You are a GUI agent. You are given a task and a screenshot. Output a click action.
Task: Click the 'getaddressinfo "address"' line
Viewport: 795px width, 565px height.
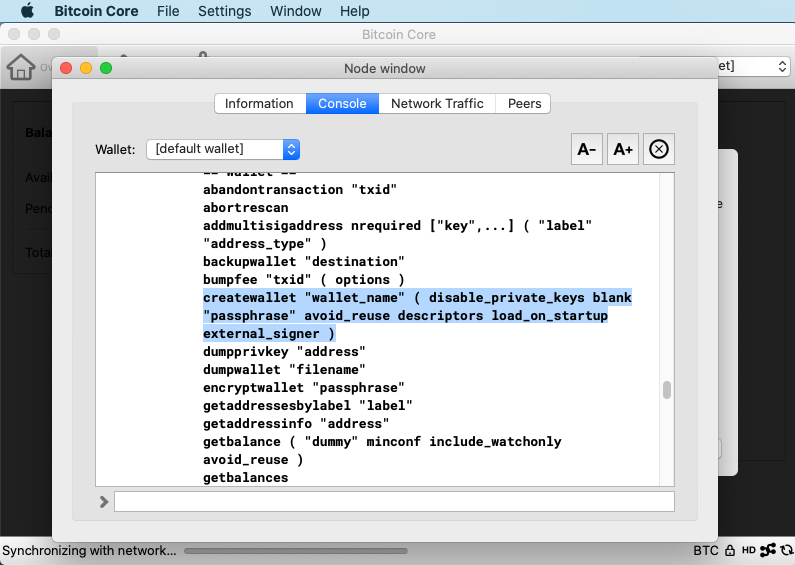point(296,423)
